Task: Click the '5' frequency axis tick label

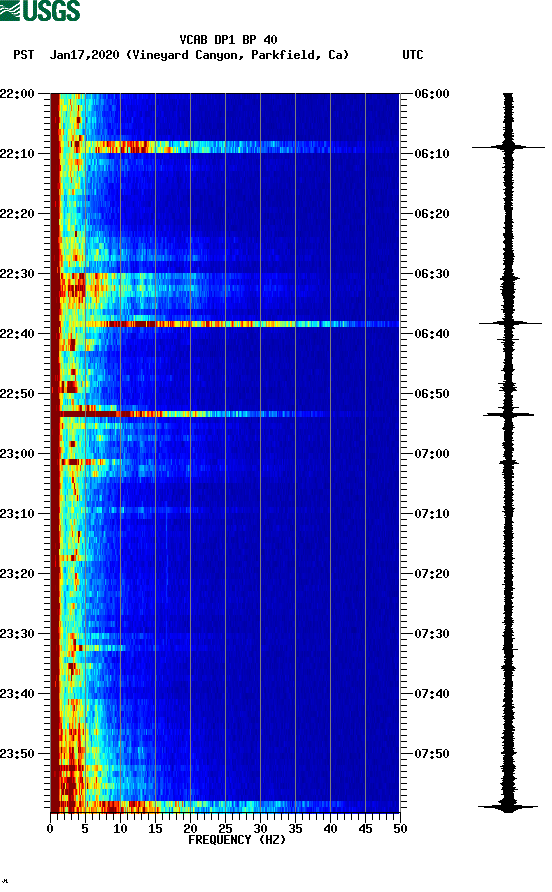Action: pyautogui.click(x=85, y=829)
